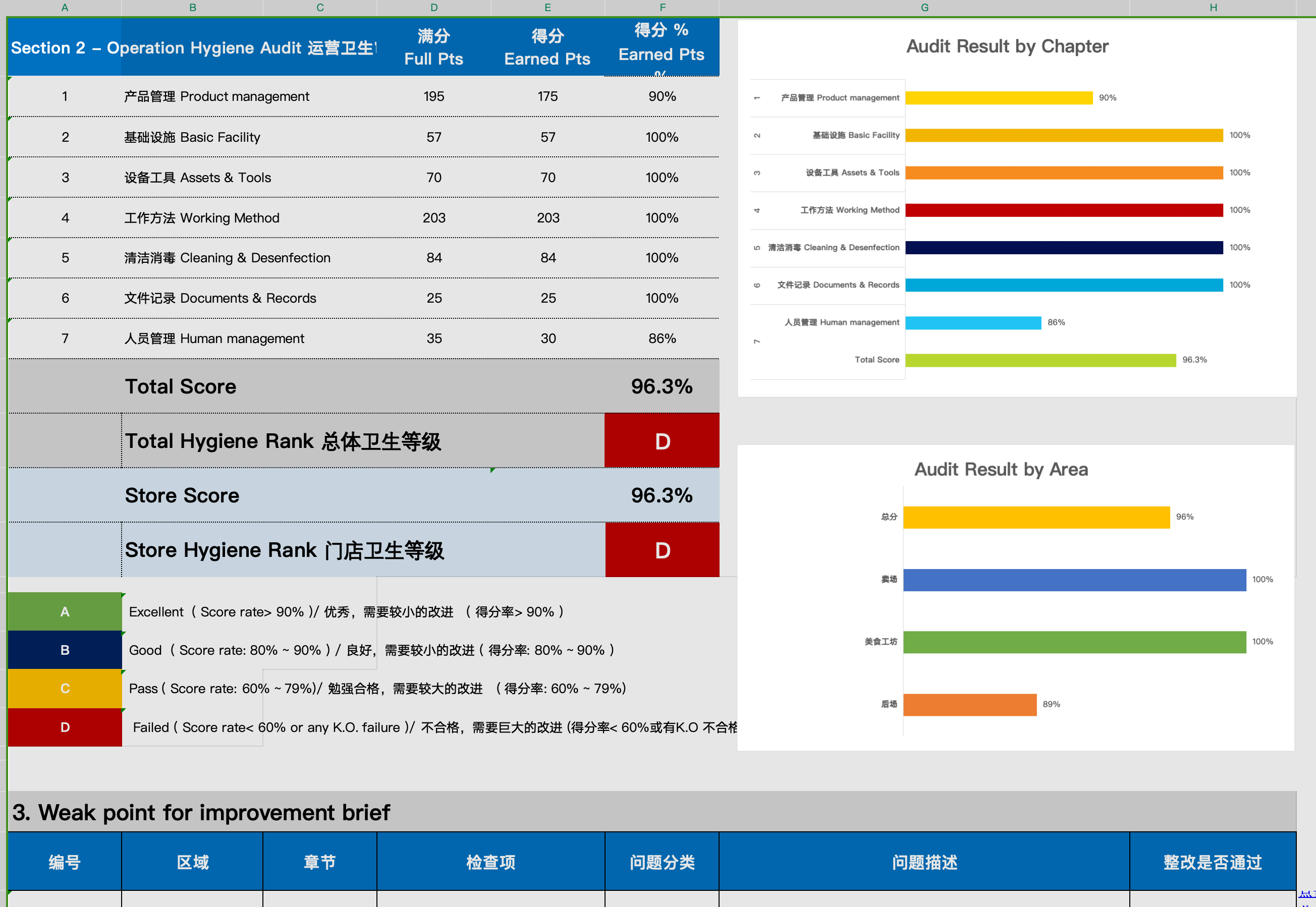Select Working Method earned points 203
1316x907 pixels.
pos(548,217)
